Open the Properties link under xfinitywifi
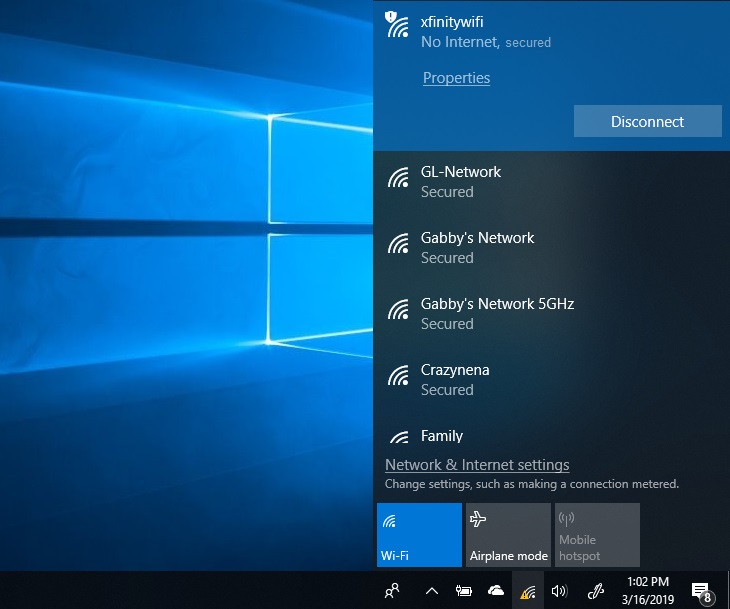 [456, 78]
